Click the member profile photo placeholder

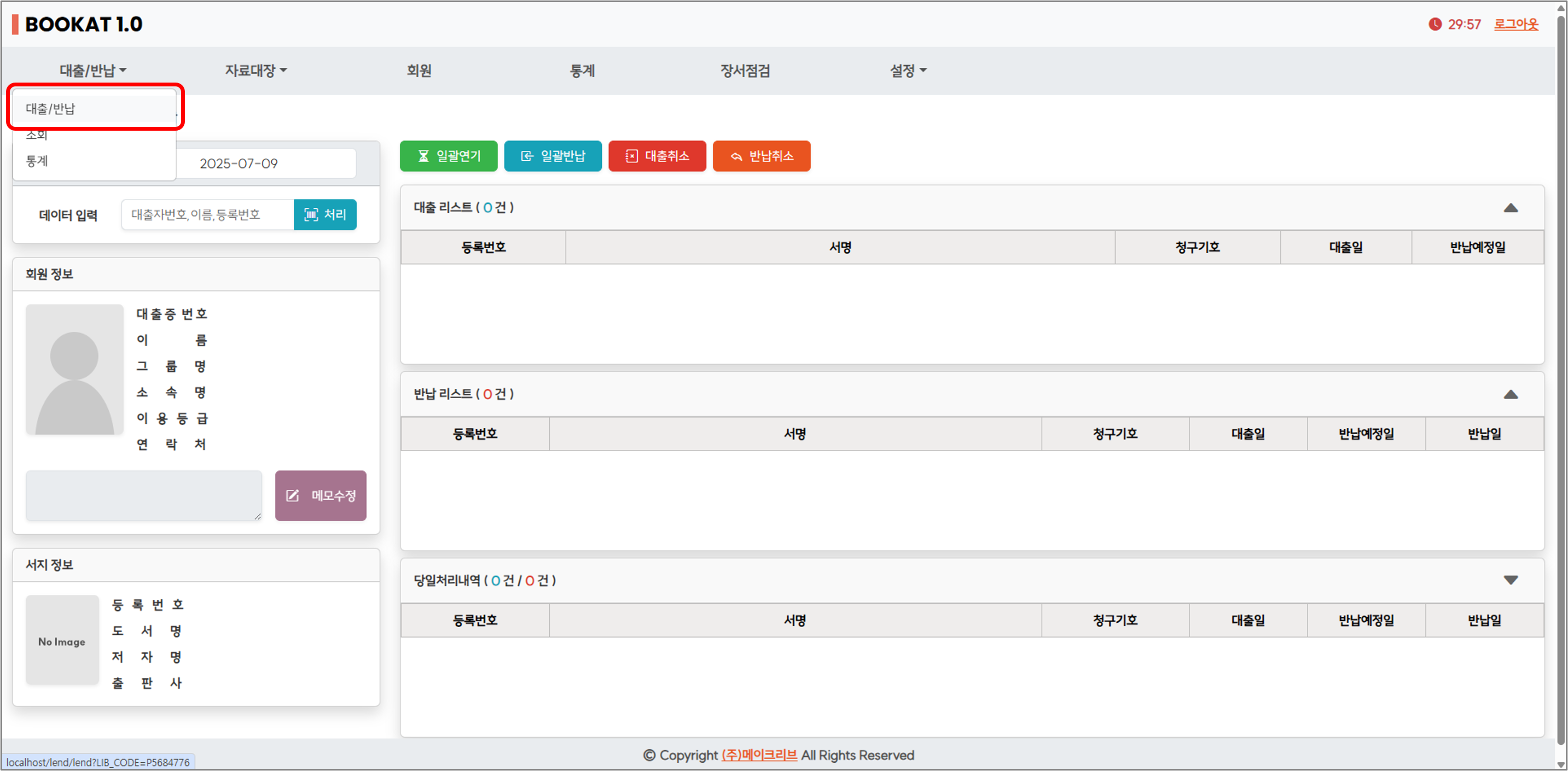pyautogui.click(x=74, y=370)
